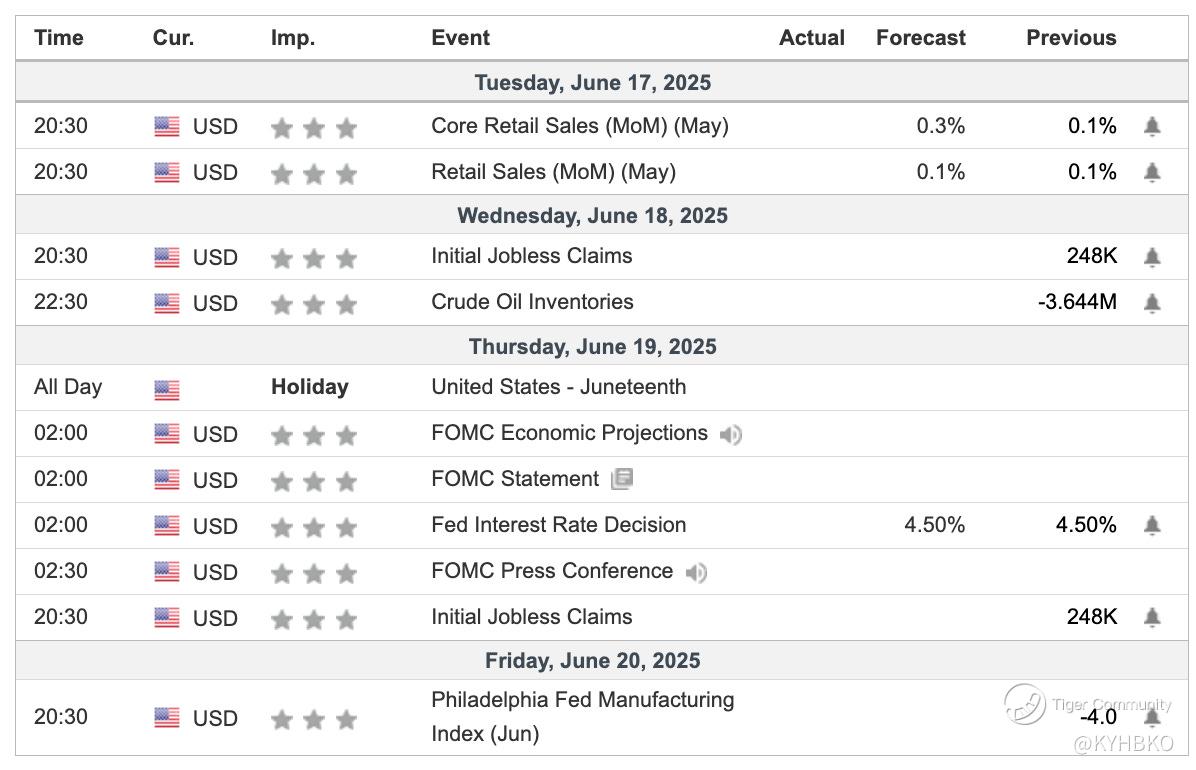The width and height of the screenshot is (1196, 770).
Task: Click bell for Wednesday Initial Jobless Claims
Action: tap(1152, 258)
